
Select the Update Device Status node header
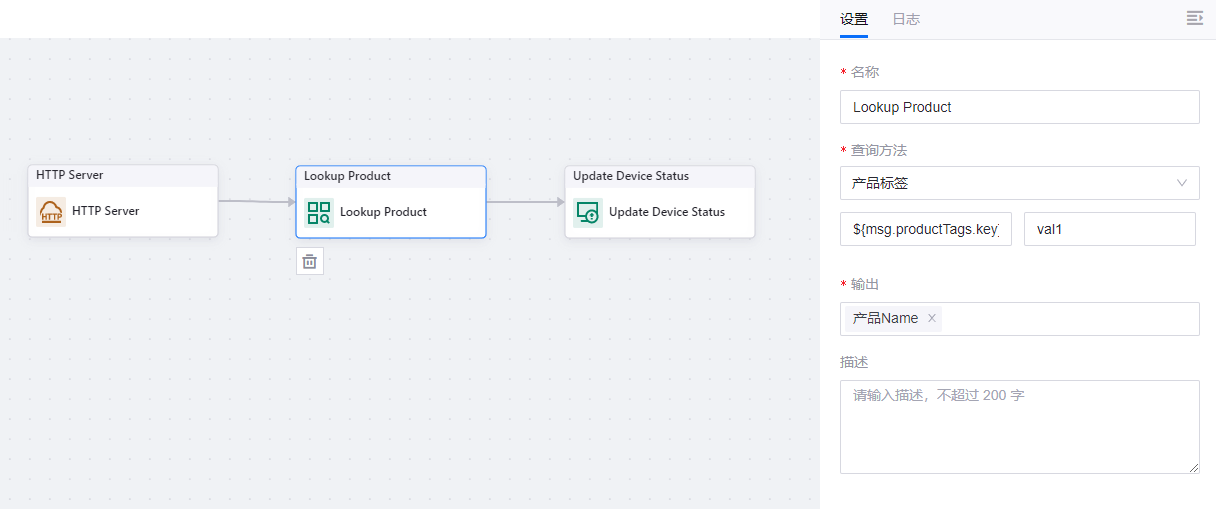660,176
